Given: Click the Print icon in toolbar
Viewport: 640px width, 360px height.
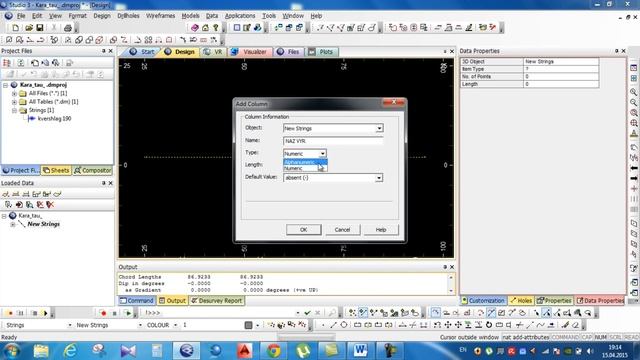Looking at the screenshot, I should 68,28.
